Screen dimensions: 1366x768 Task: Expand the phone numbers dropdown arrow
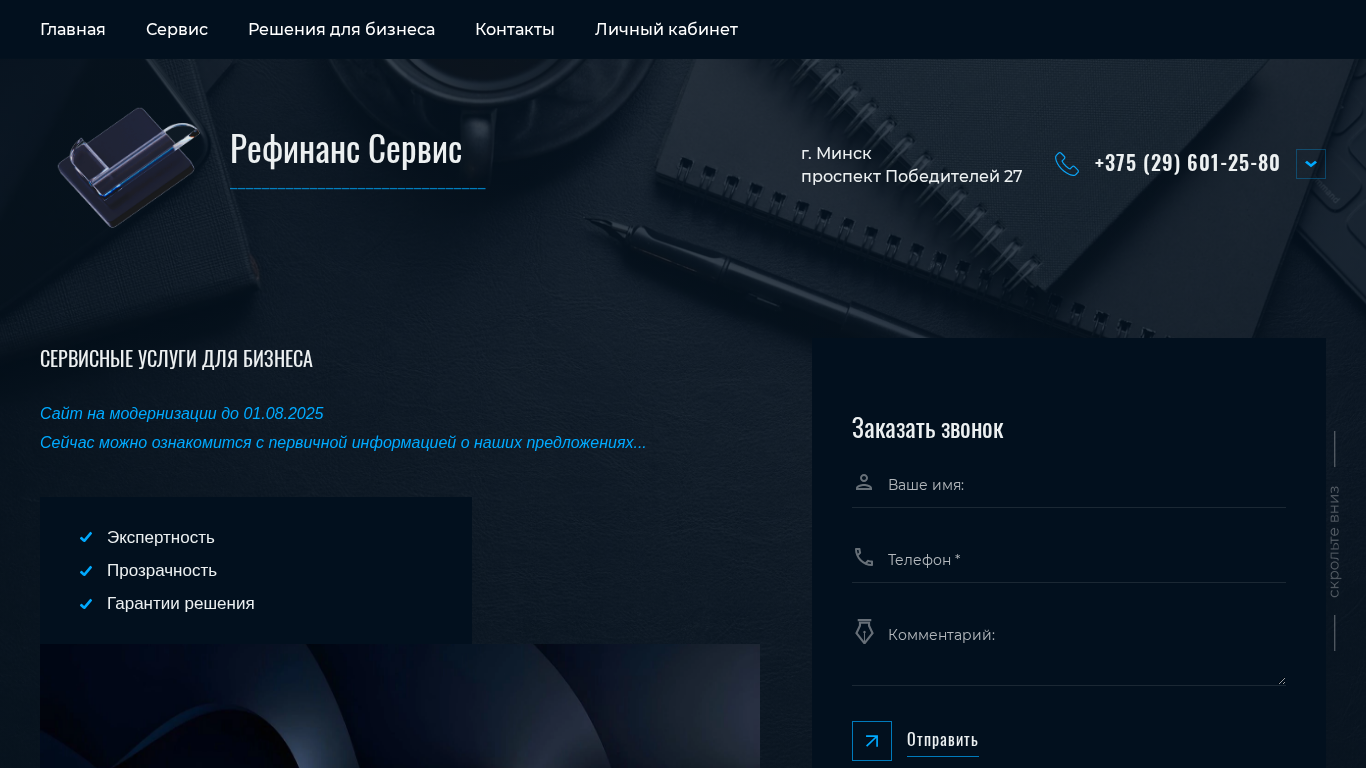click(1311, 164)
